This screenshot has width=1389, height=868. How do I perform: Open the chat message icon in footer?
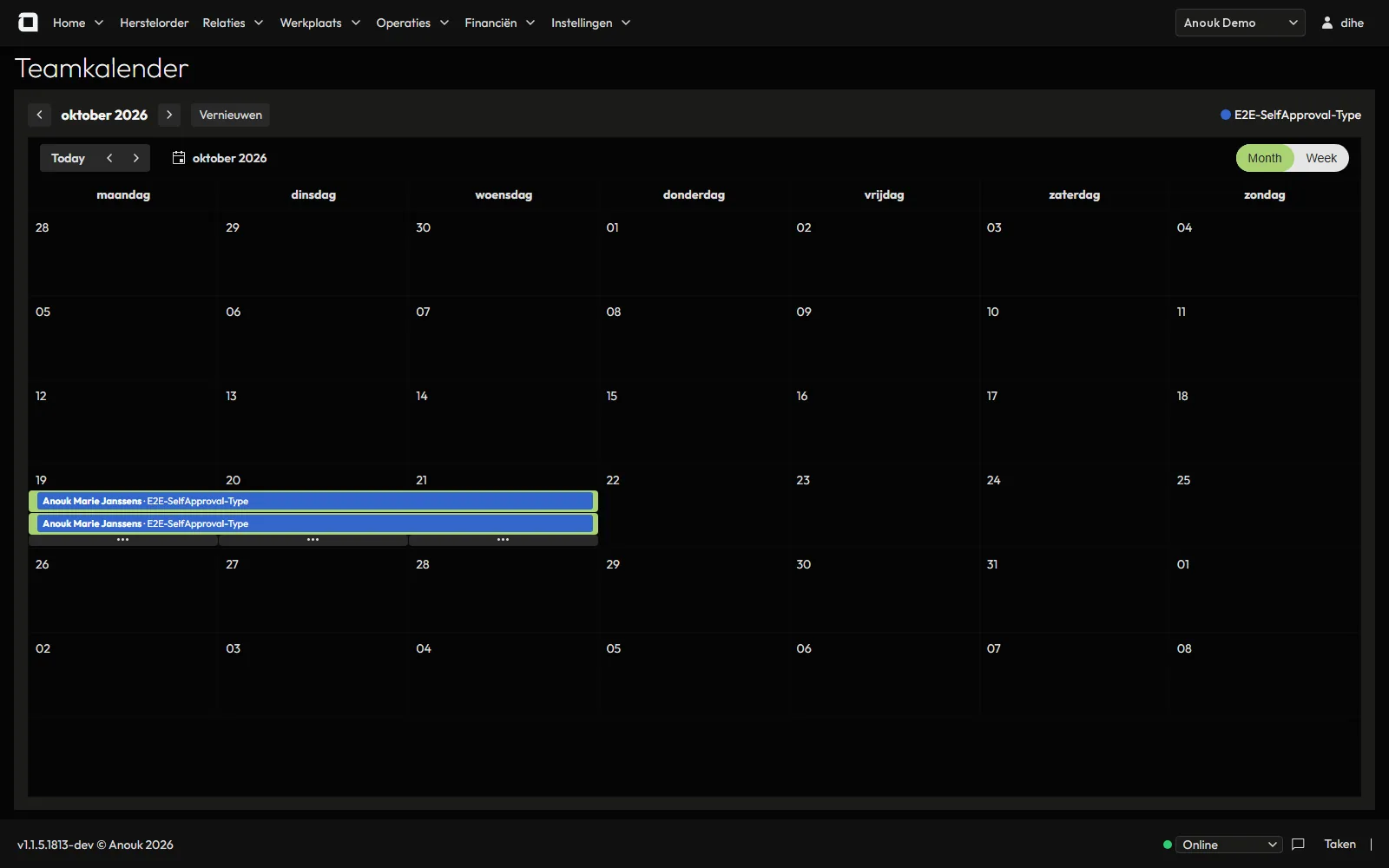[x=1299, y=845]
